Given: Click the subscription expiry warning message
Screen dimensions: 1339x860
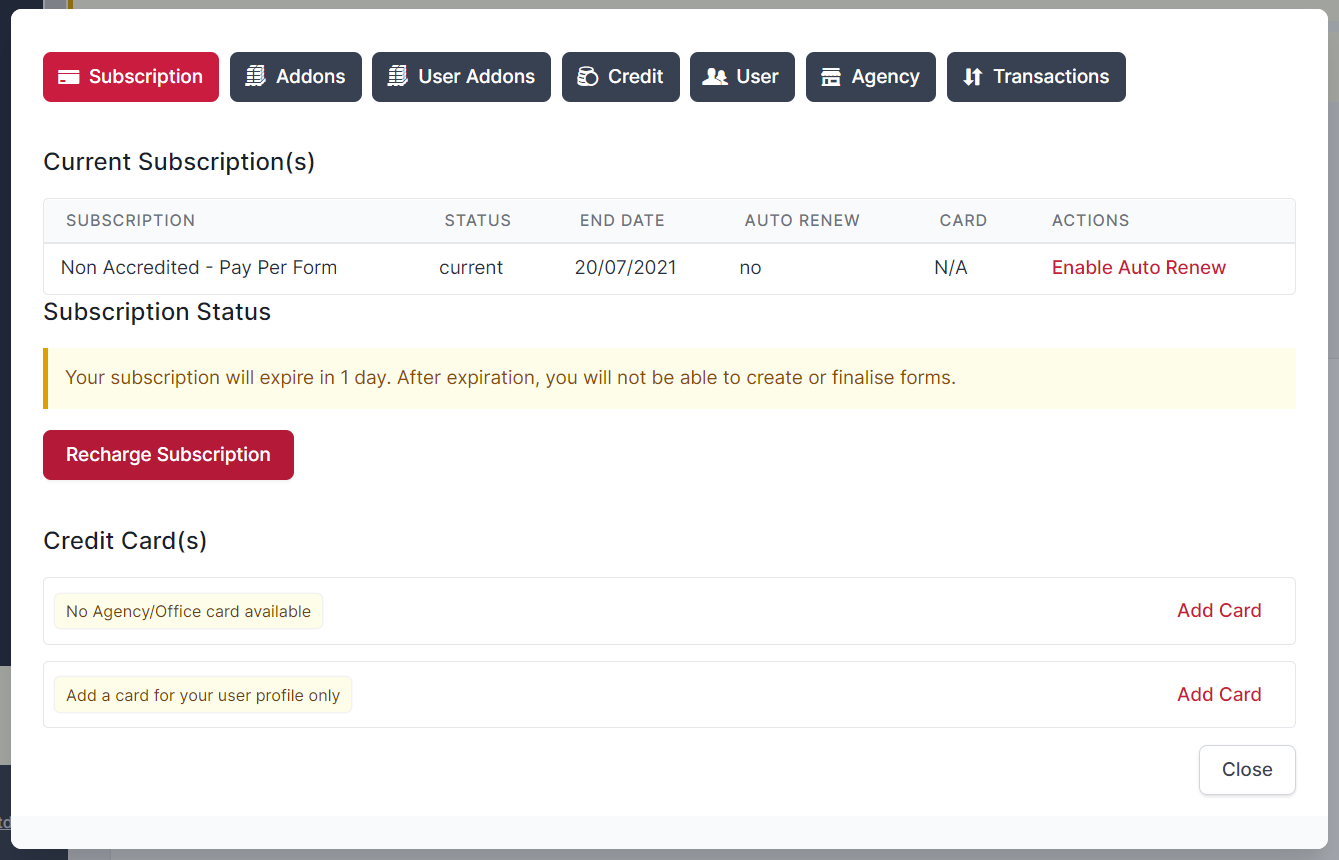Looking at the screenshot, I should (x=669, y=378).
